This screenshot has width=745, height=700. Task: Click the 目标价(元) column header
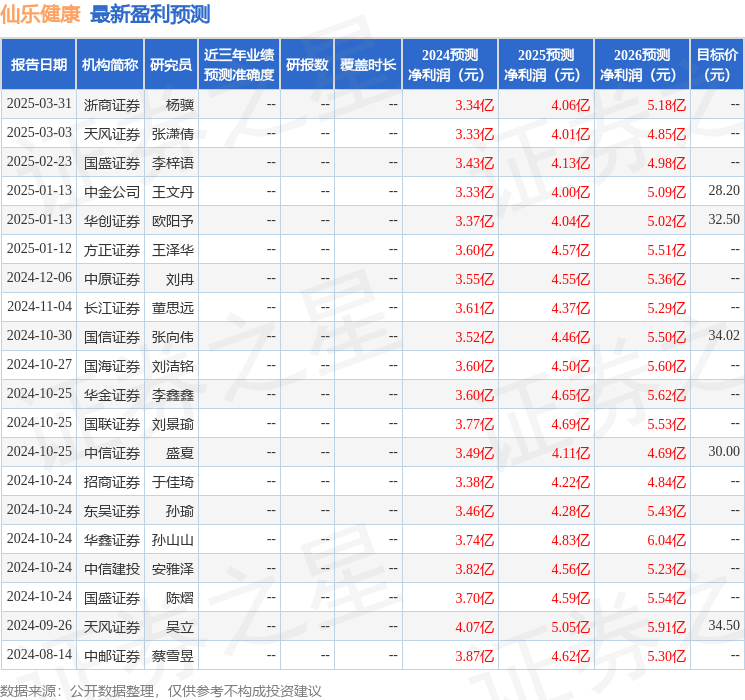tap(717, 65)
